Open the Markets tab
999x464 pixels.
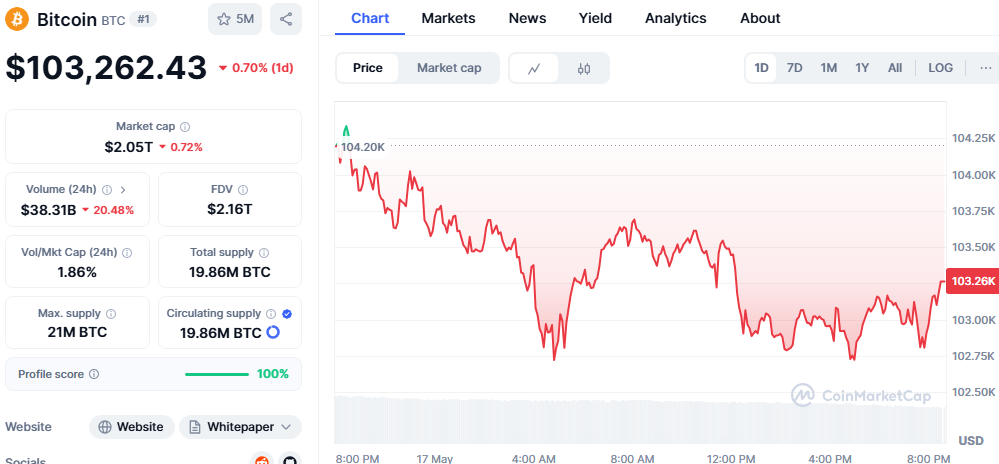[x=448, y=18]
